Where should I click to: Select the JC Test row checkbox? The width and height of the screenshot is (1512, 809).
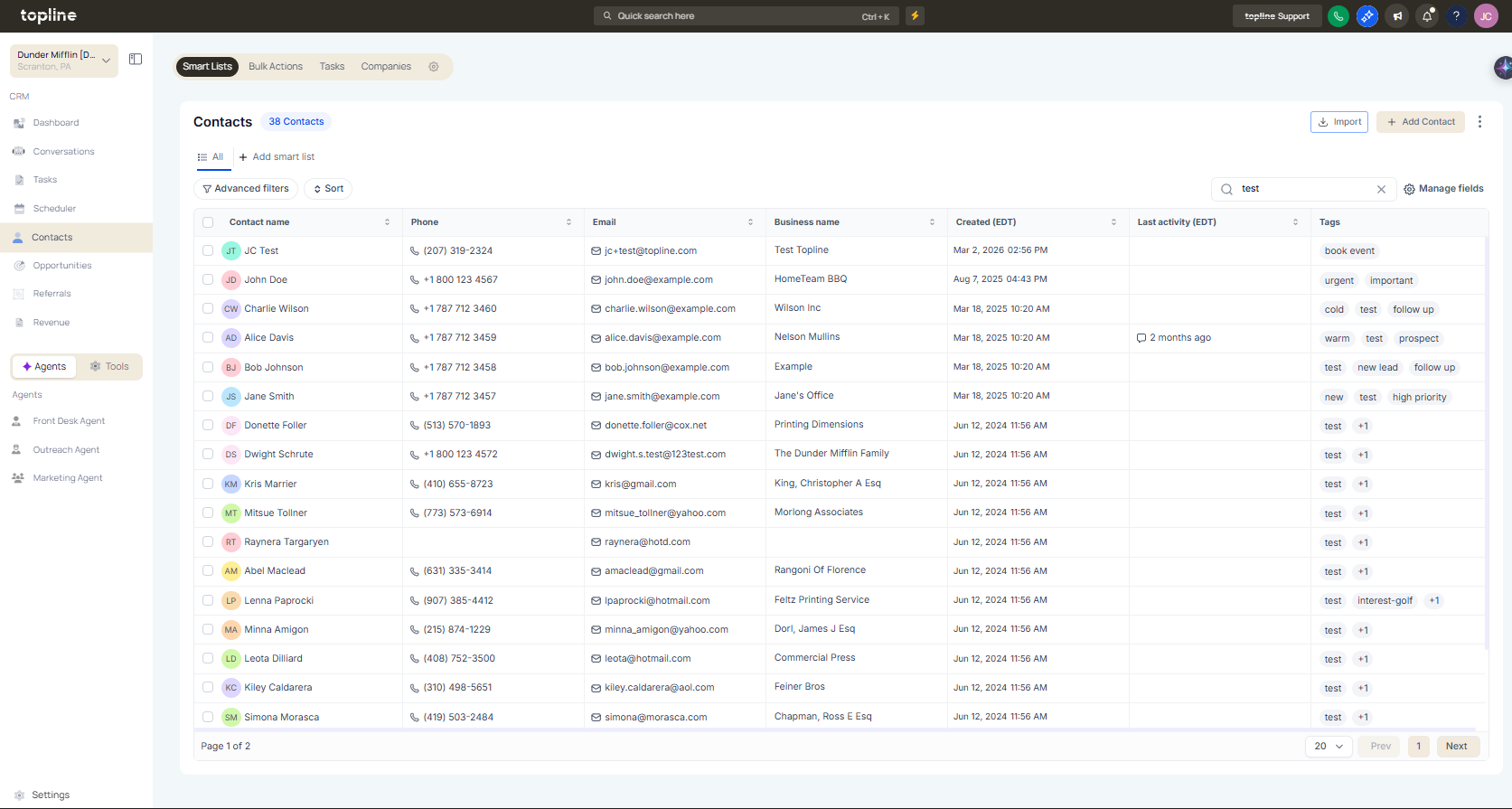pos(208,250)
